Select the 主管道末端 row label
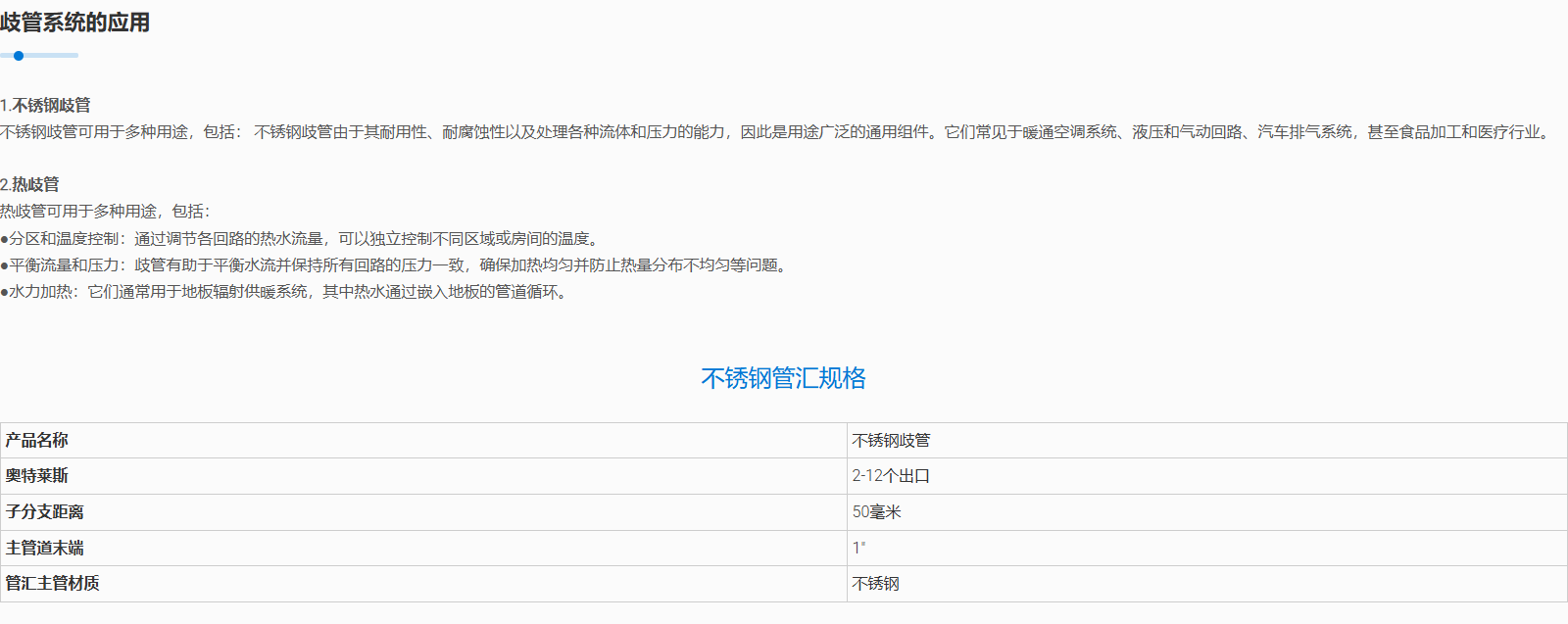 point(45,549)
